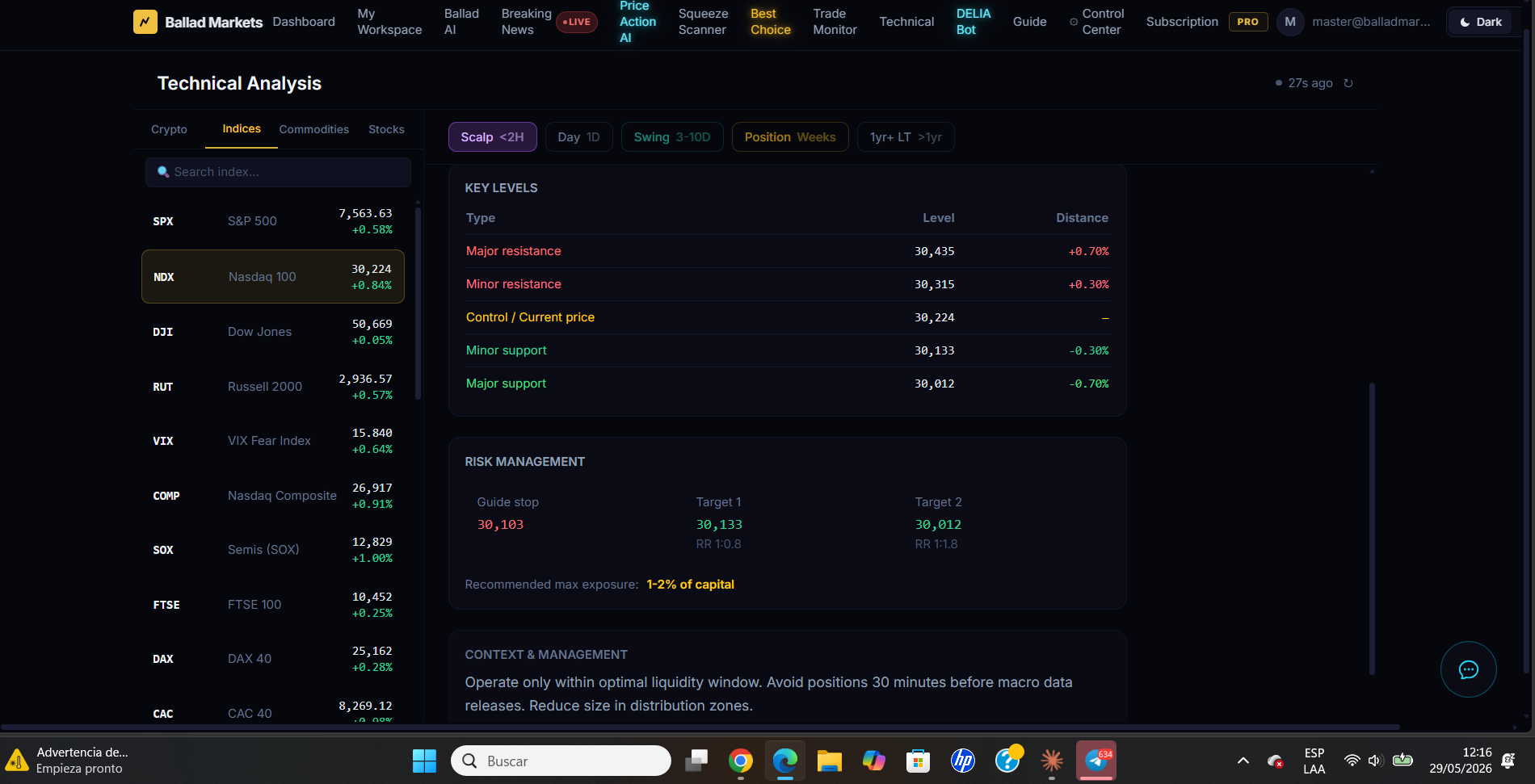Refresh analysis using the reload icon
1535x784 pixels.
tap(1348, 83)
